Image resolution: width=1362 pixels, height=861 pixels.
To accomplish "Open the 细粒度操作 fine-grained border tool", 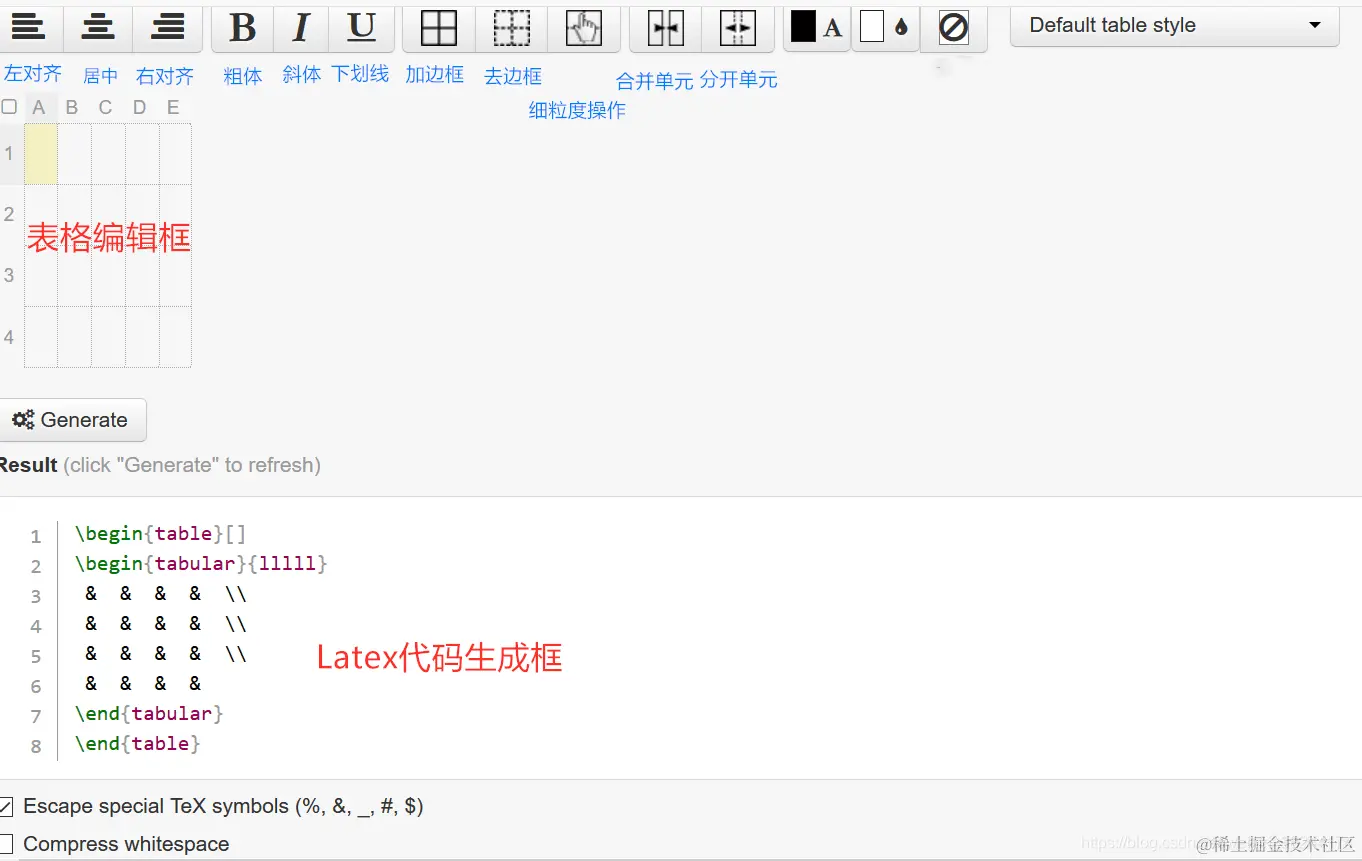I will 583,28.
